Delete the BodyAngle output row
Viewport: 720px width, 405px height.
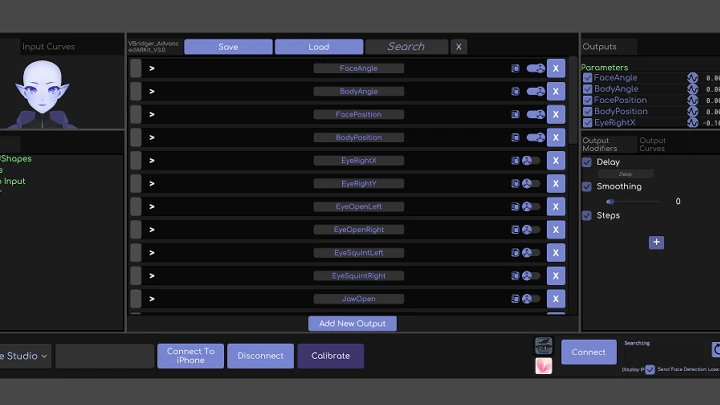pyautogui.click(x=556, y=91)
